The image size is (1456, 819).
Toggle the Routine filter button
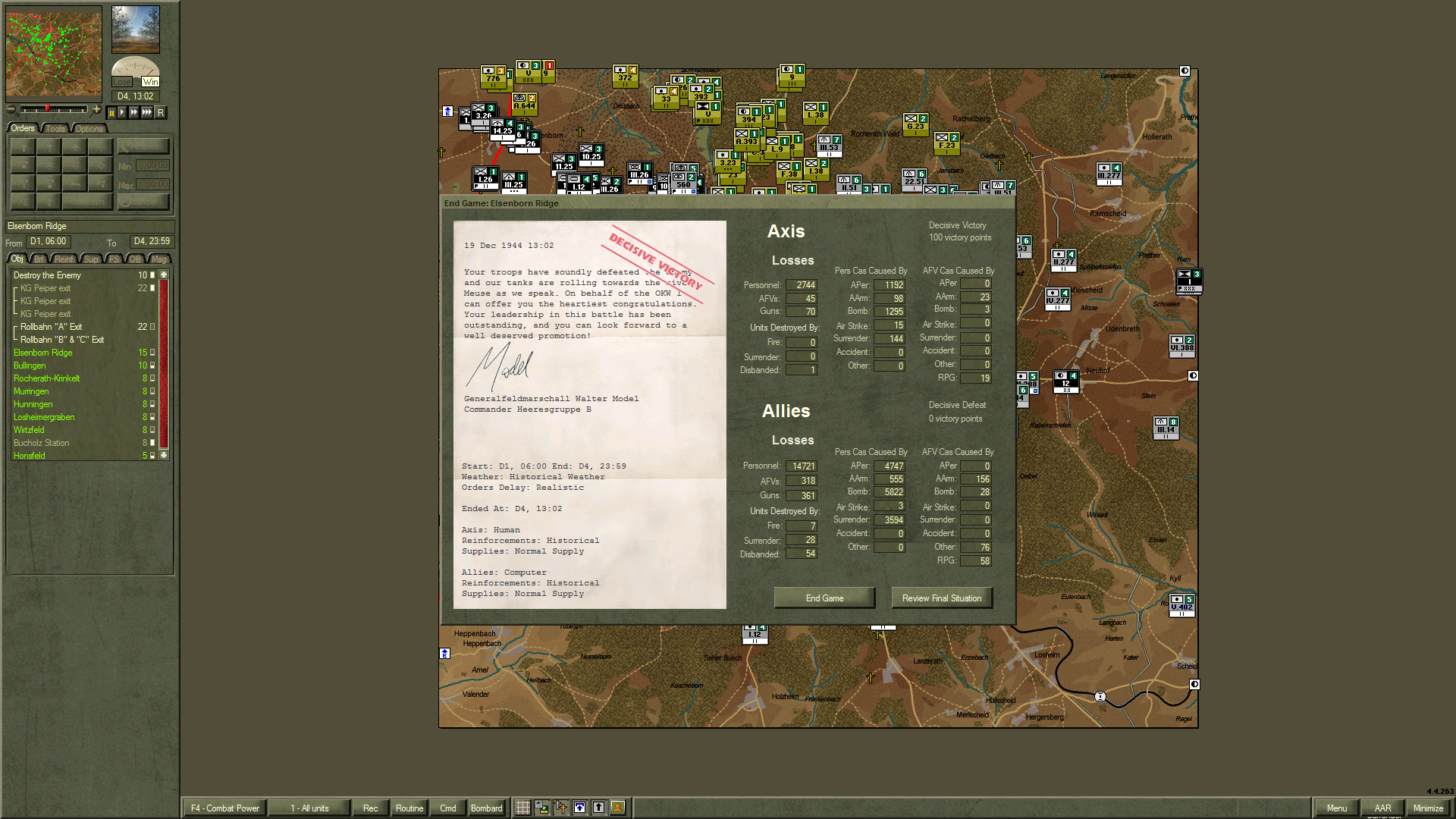tap(409, 808)
